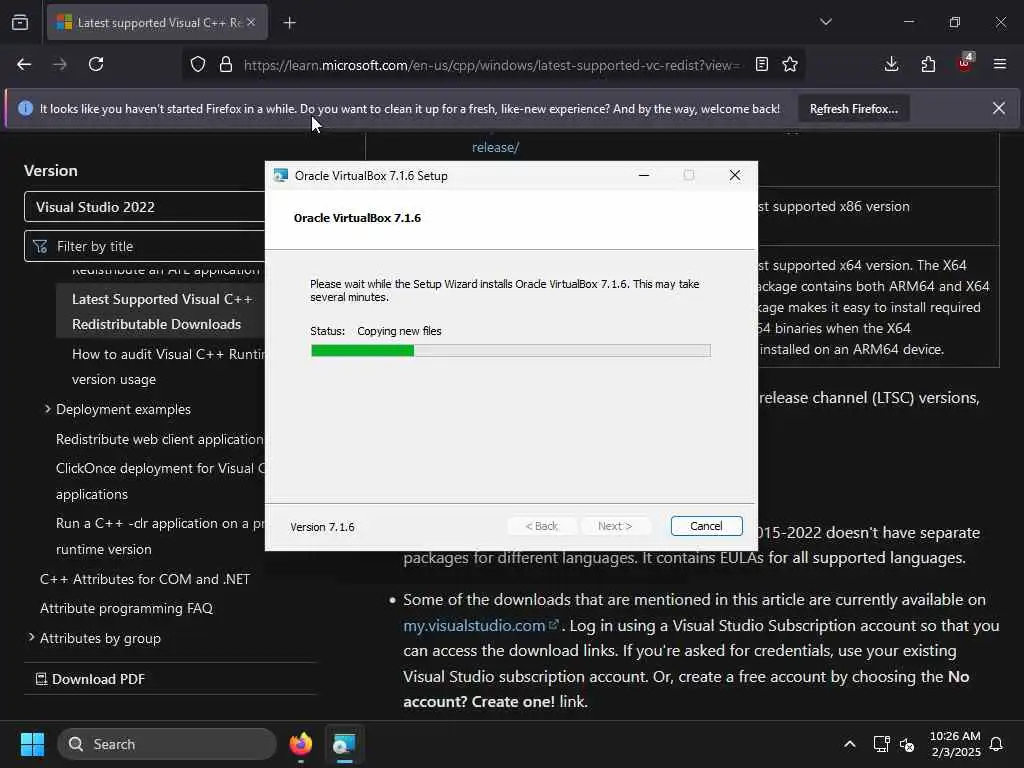Click the URL address bar
This screenshot has height=768, width=1024.
pos(491,65)
